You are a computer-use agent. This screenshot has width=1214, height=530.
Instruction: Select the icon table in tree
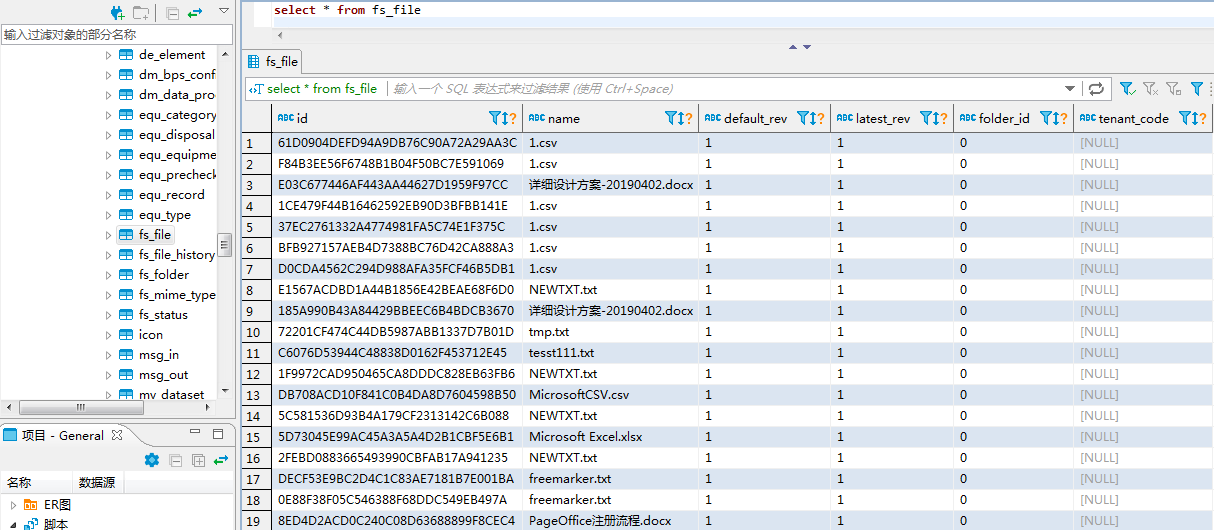151,335
